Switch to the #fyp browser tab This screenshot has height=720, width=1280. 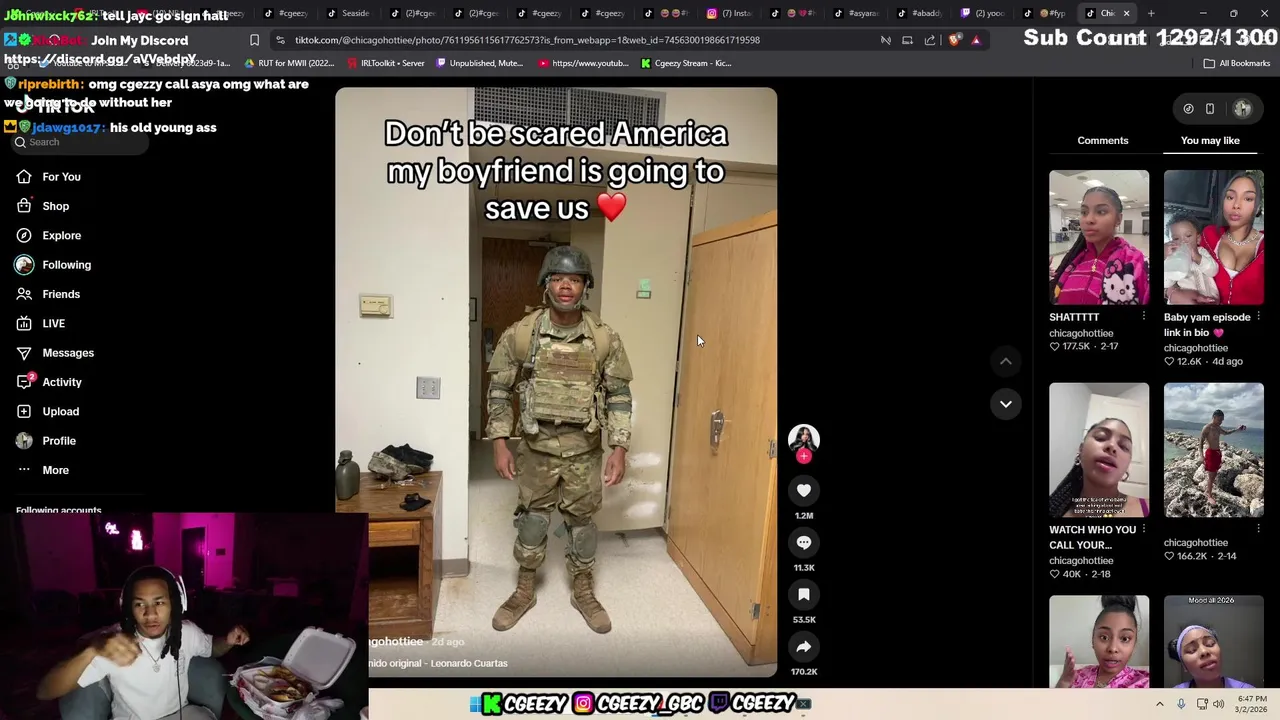(1047, 13)
